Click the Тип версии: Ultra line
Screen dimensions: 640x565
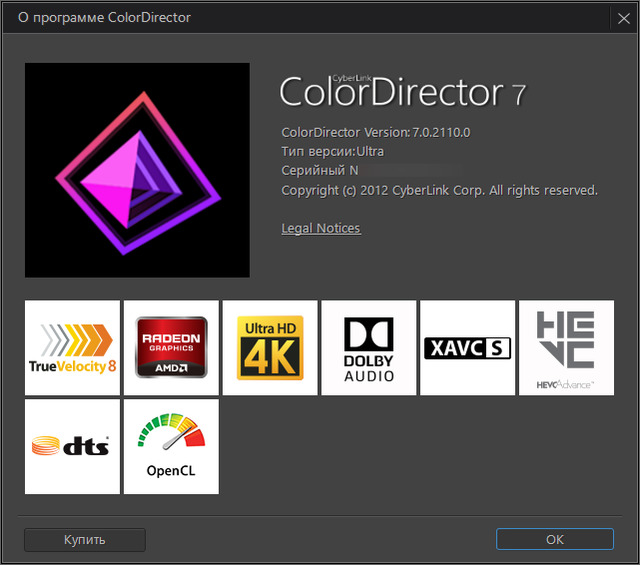point(333,151)
